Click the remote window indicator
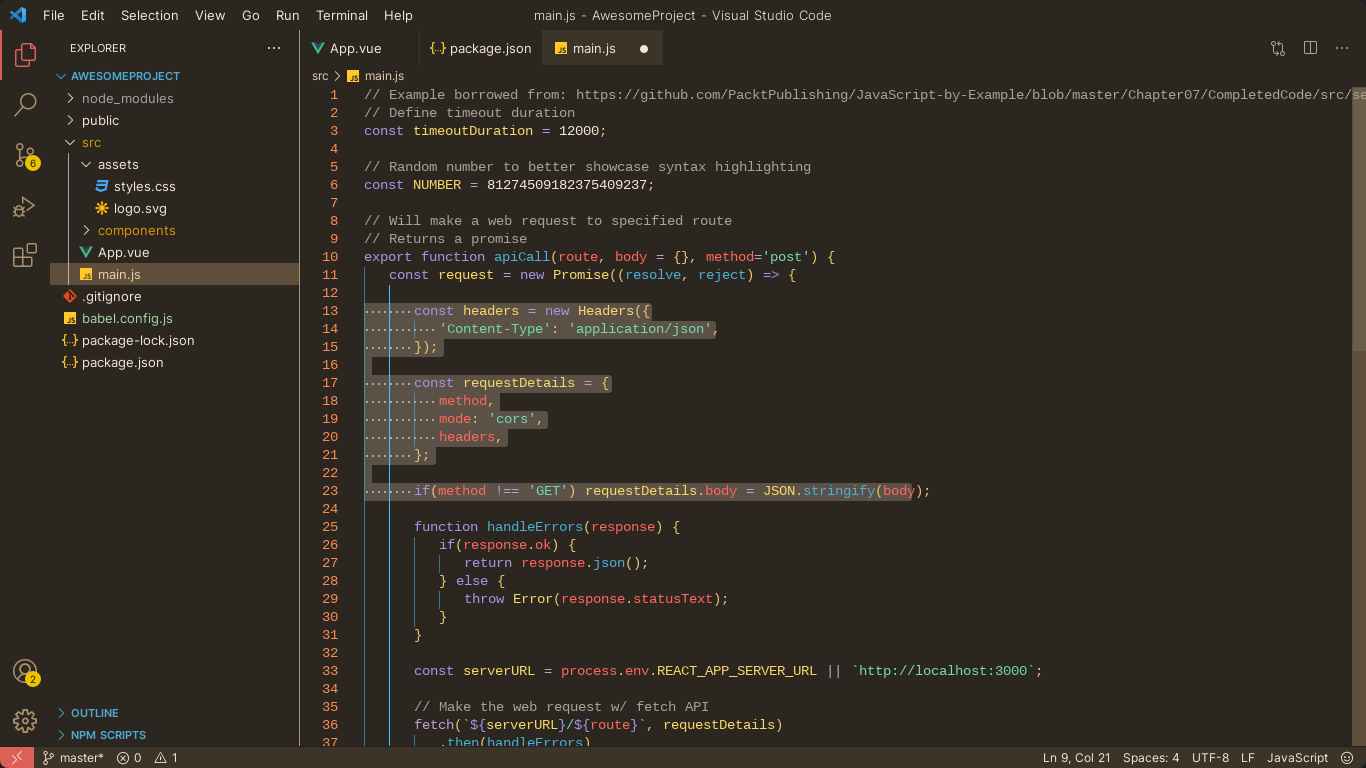 tap(16, 758)
